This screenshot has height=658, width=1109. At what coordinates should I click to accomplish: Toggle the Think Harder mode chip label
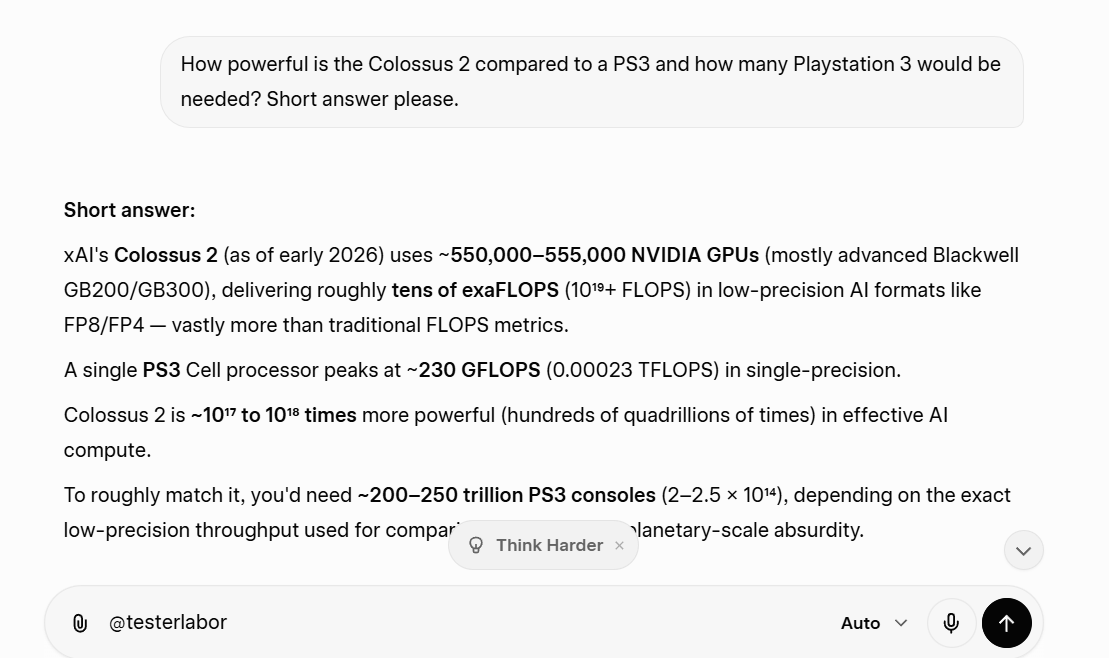coord(550,546)
